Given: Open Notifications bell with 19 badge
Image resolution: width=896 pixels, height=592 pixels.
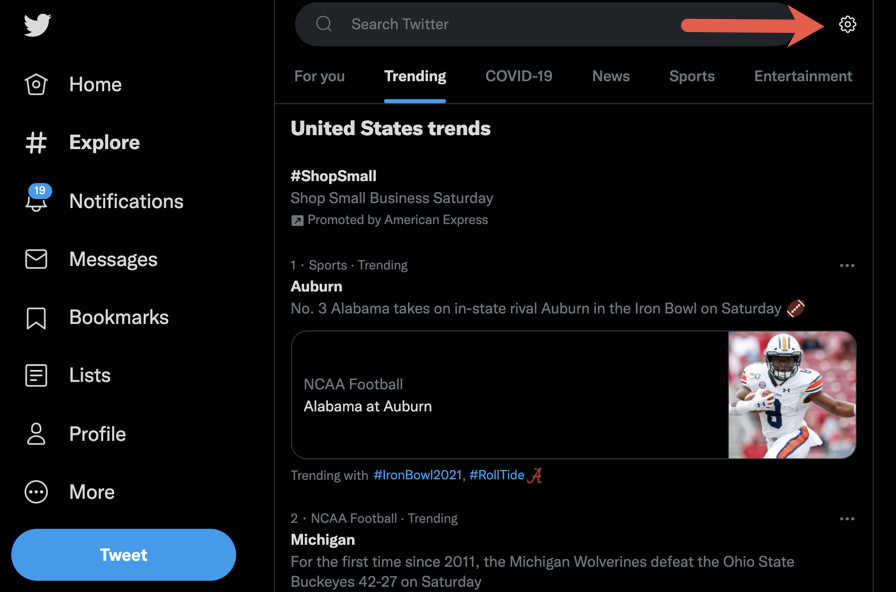Looking at the screenshot, I should tap(36, 200).
